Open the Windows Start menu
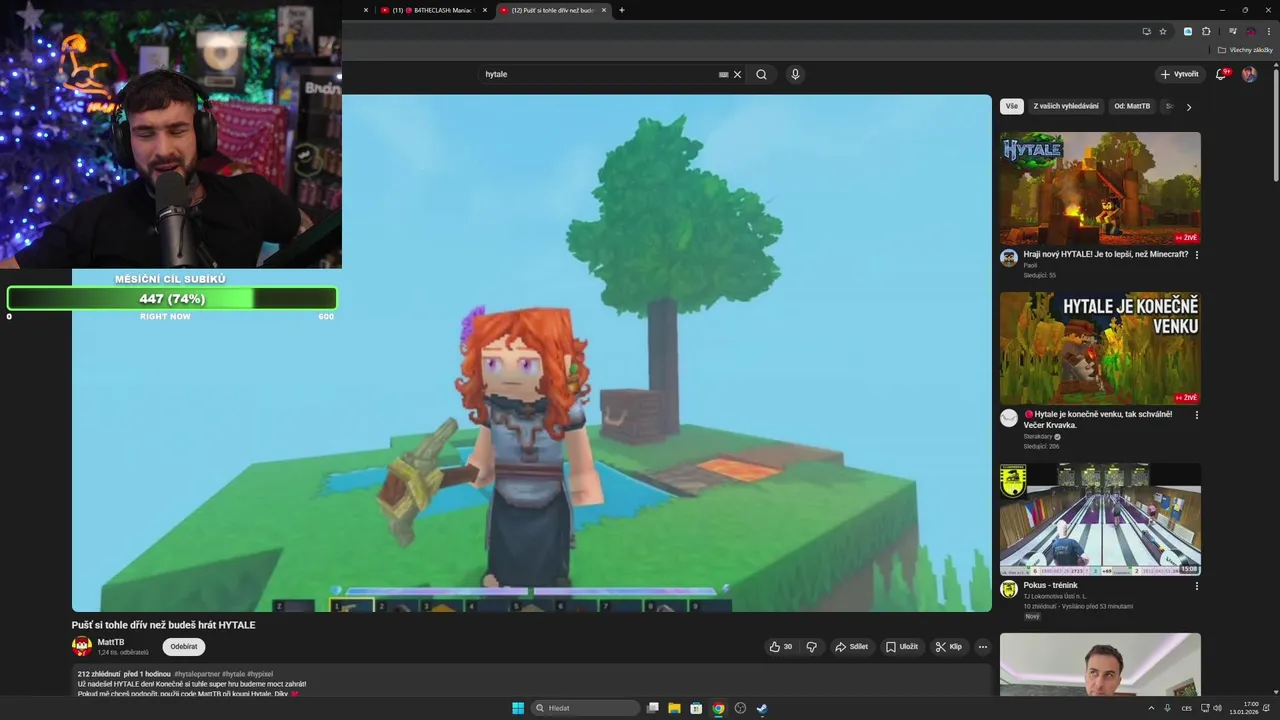The image size is (1280, 720). [518, 708]
